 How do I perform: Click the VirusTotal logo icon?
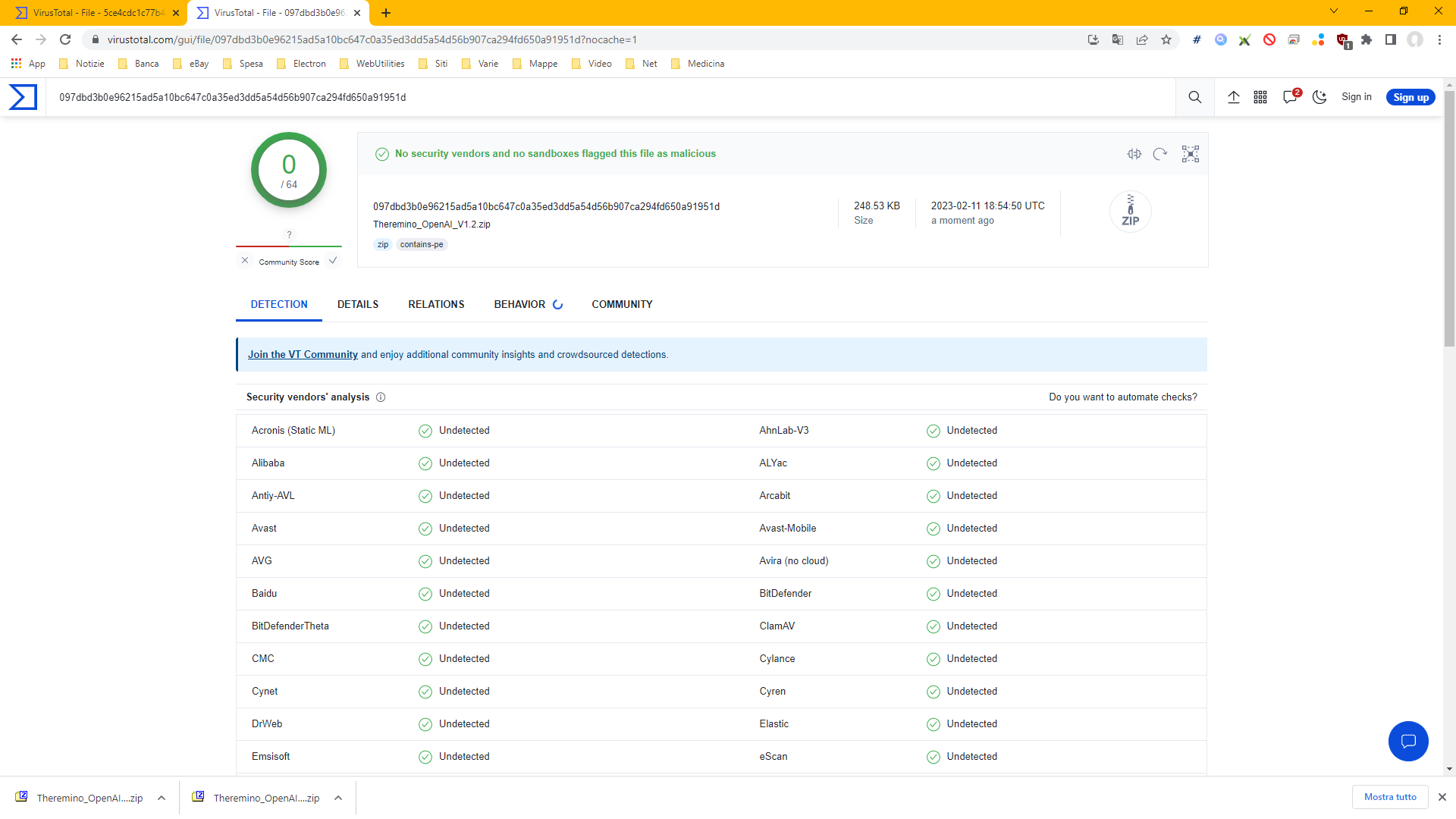tap(23, 97)
